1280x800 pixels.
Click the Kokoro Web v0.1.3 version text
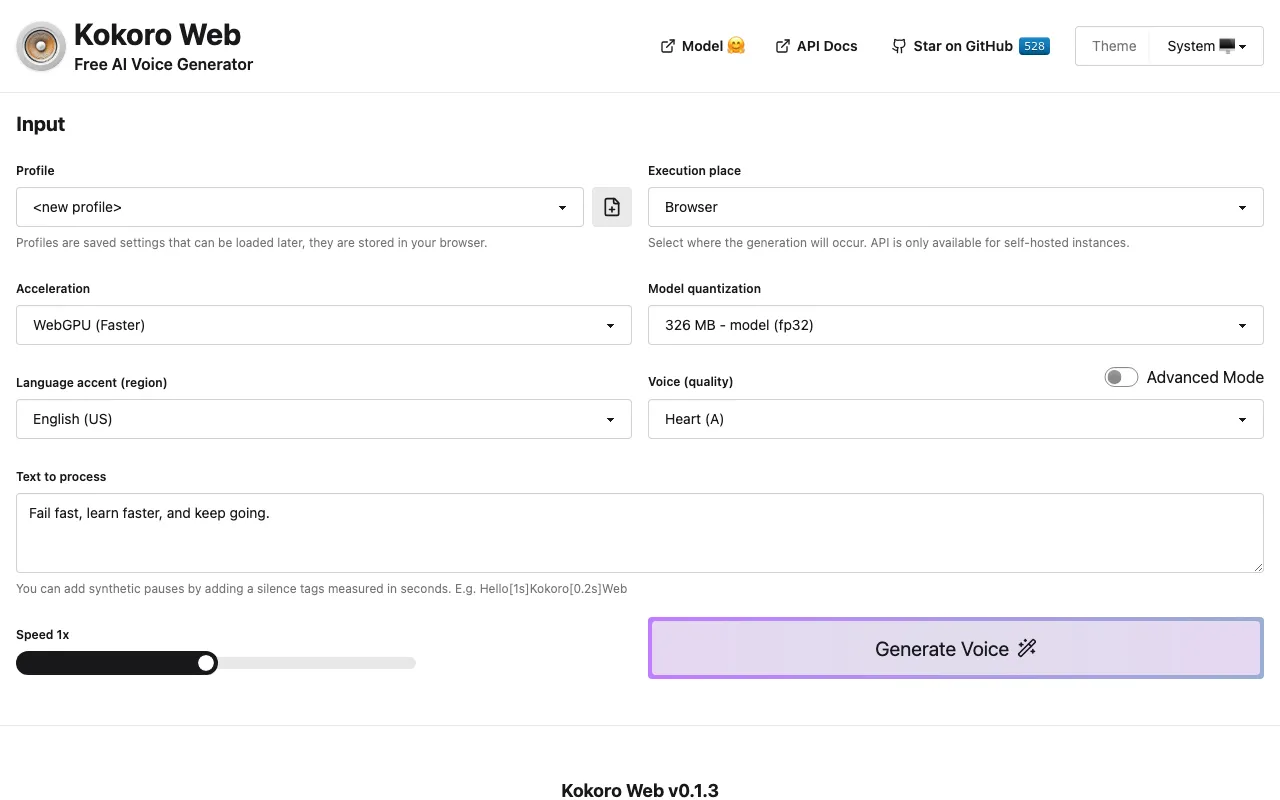640,790
